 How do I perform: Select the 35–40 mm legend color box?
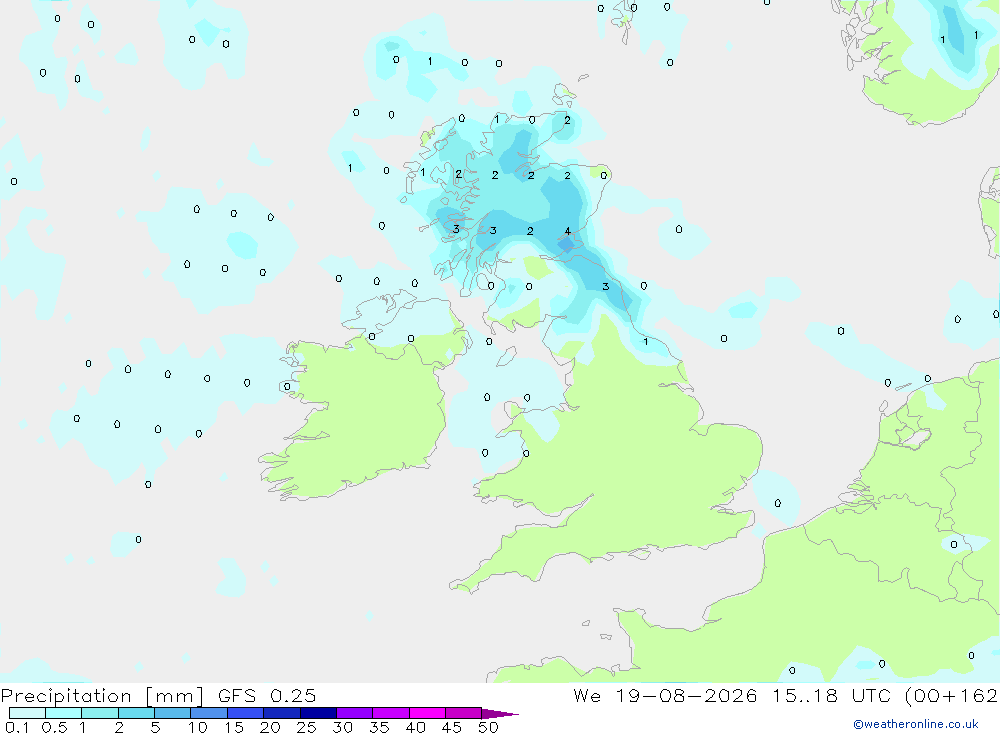[x=391, y=713]
